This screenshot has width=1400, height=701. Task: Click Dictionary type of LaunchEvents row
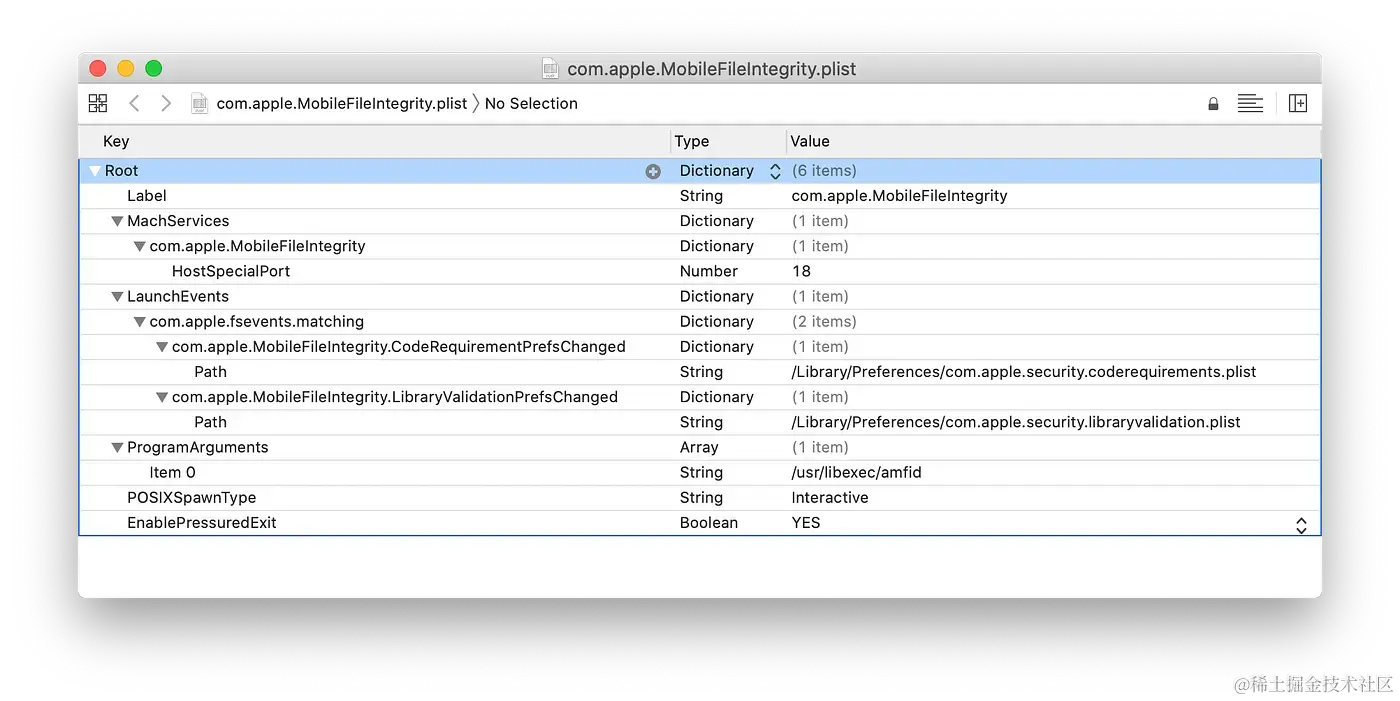pyautogui.click(x=717, y=297)
